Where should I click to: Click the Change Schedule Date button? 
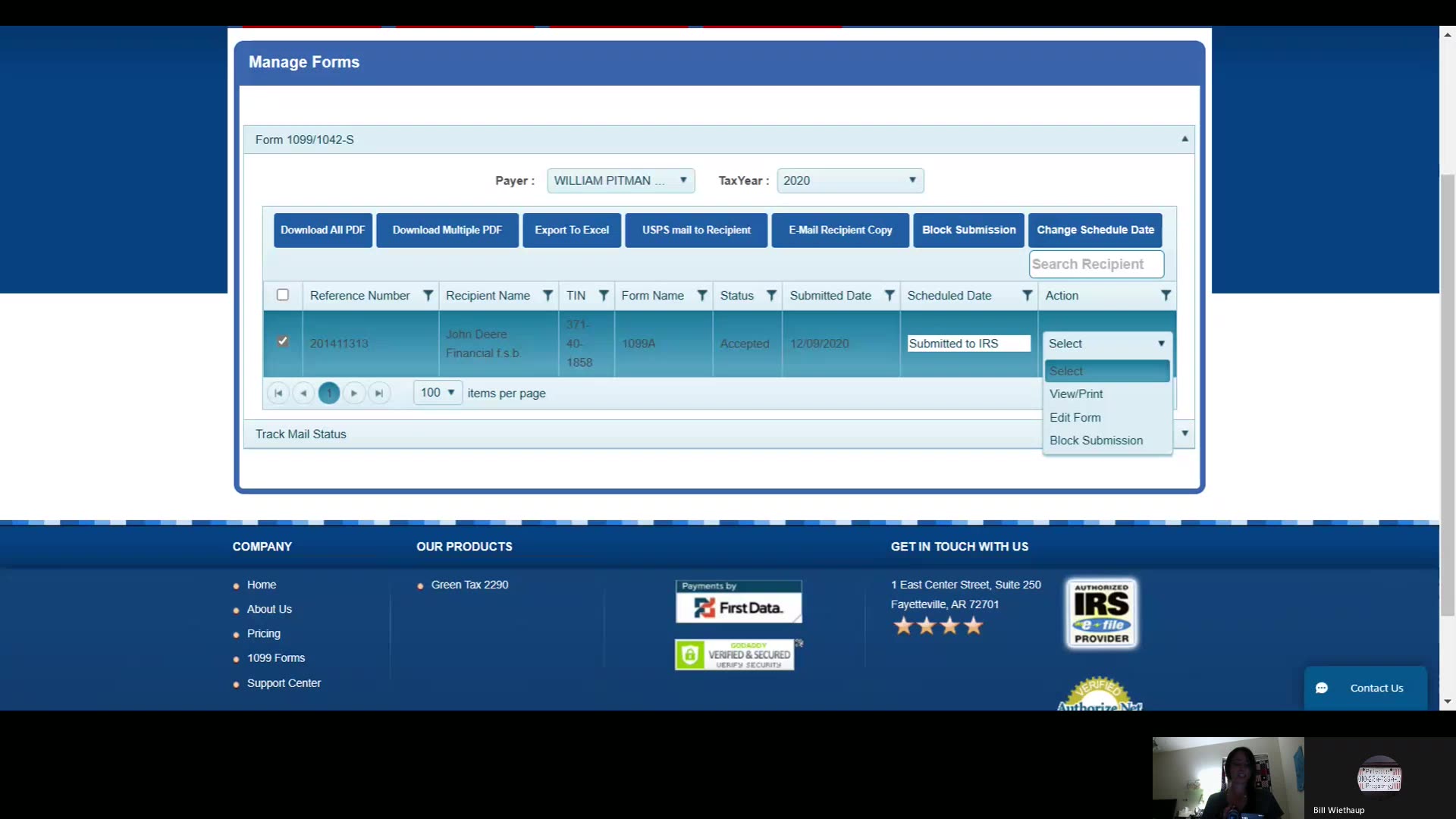pos(1095,230)
